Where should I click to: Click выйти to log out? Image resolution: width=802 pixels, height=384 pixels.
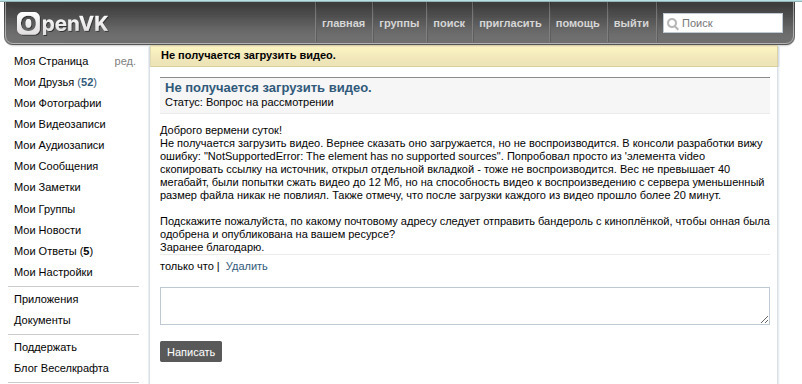coord(631,23)
